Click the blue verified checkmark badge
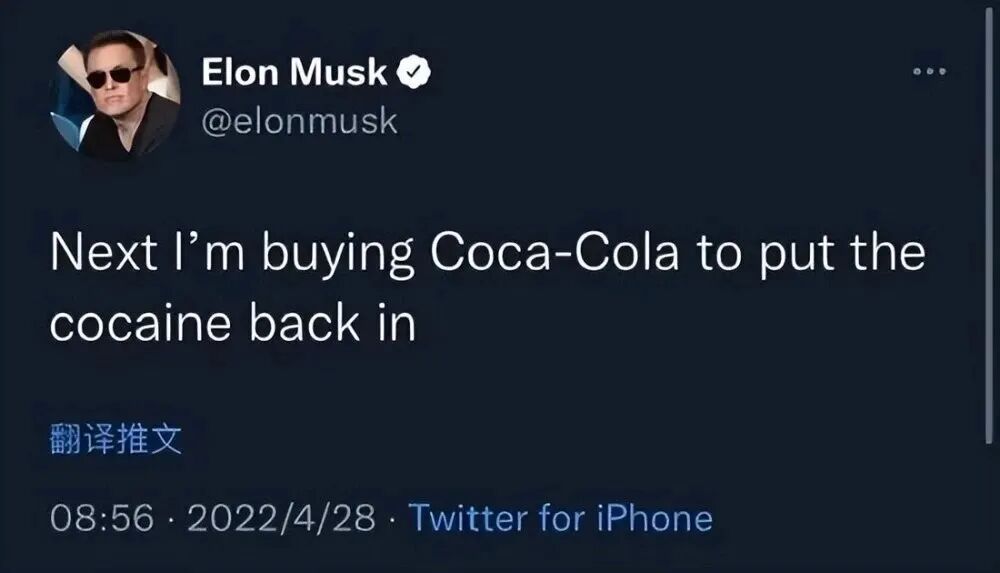 pyautogui.click(x=414, y=72)
